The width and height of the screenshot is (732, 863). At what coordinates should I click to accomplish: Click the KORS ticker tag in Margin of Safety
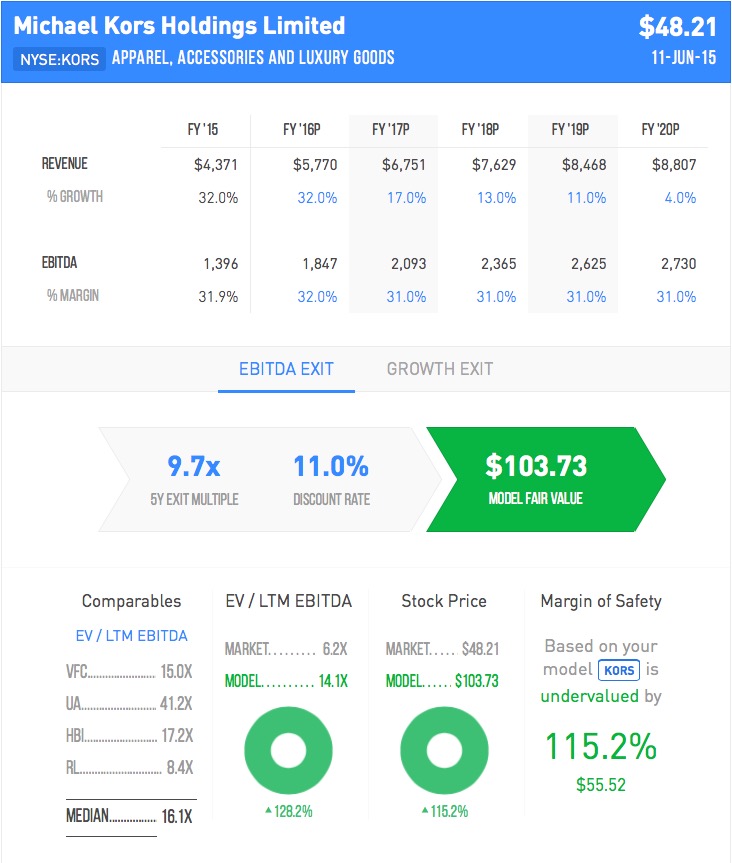(x=619, y=670)
